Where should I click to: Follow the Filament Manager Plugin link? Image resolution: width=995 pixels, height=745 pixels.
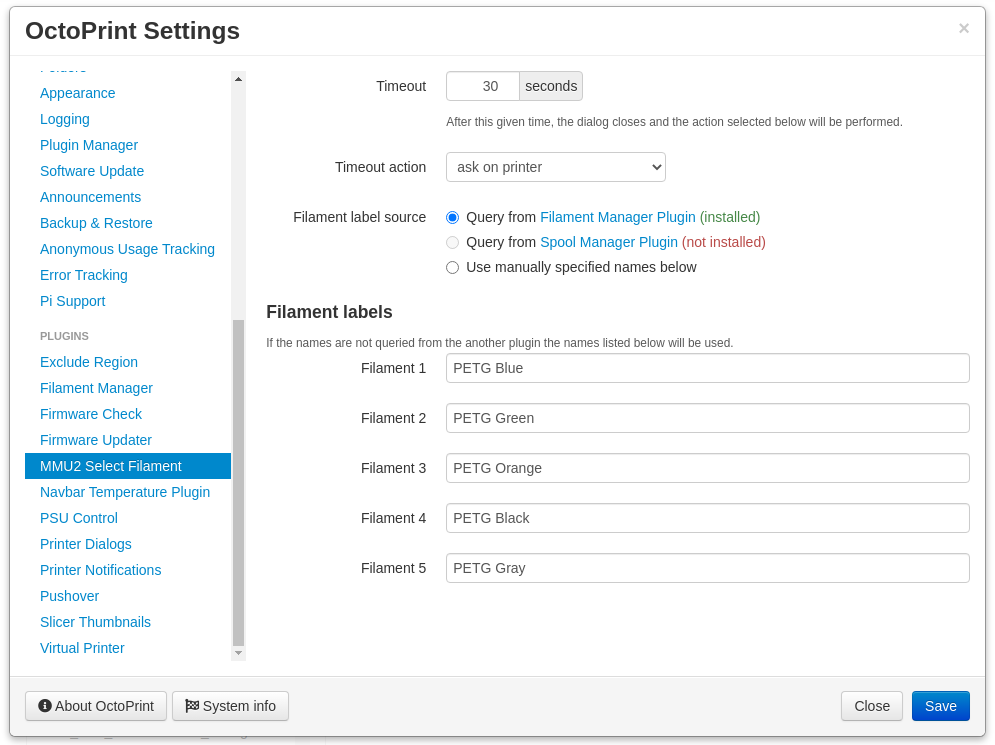[x=617, y=218]
